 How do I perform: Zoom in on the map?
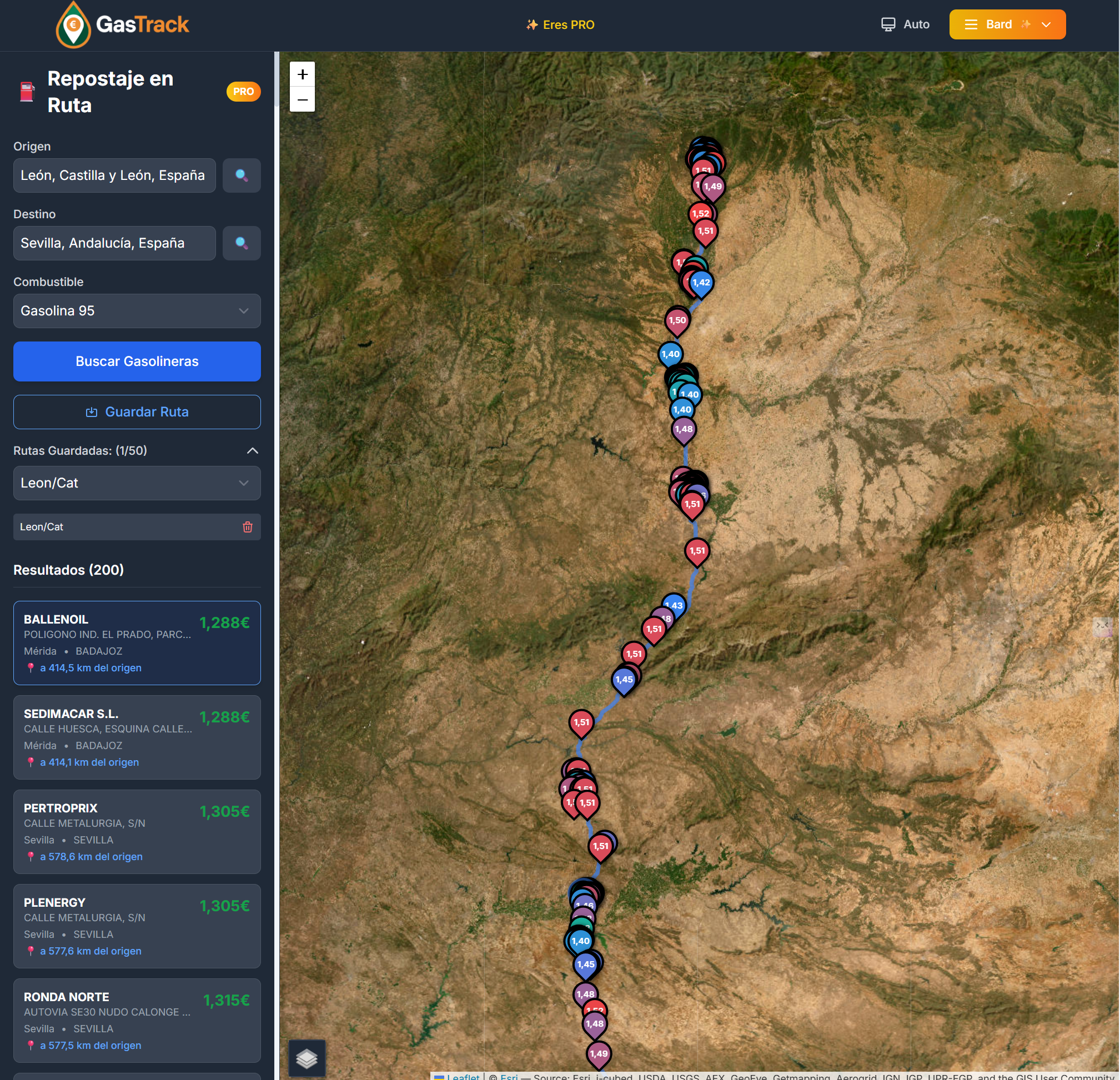tap(302, 74)
